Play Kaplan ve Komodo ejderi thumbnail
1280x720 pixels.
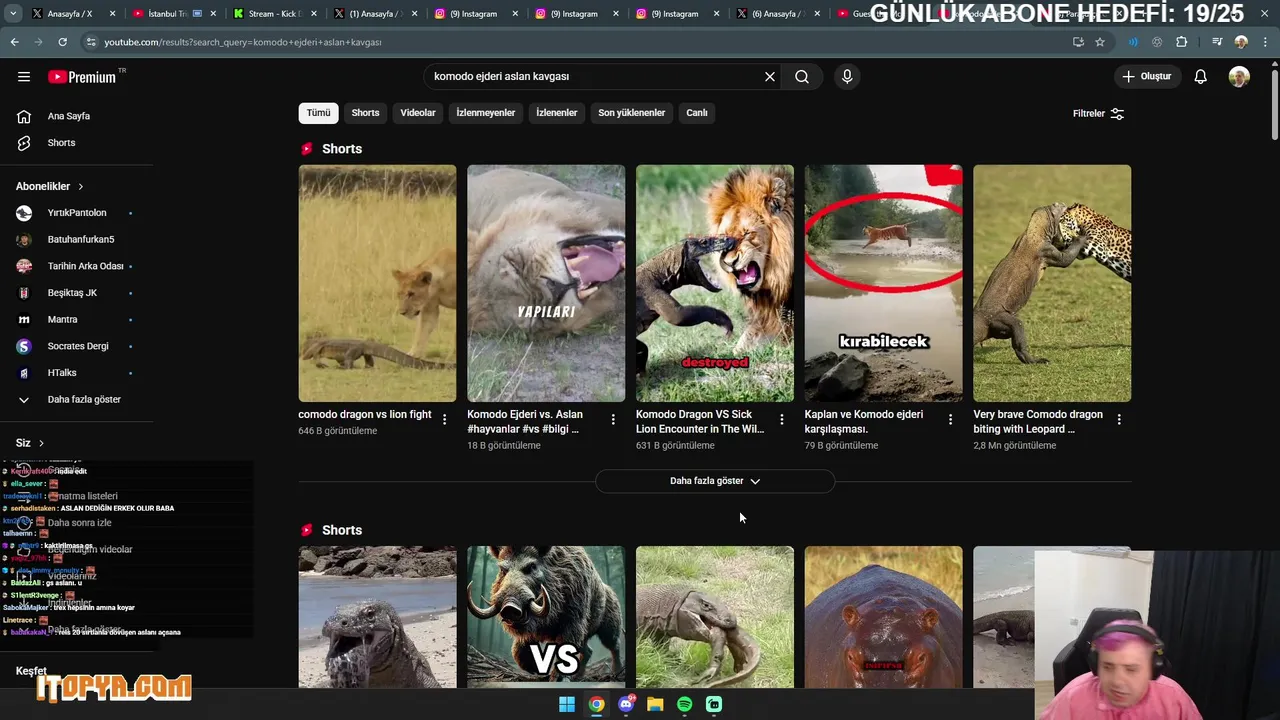pos(884,283)
